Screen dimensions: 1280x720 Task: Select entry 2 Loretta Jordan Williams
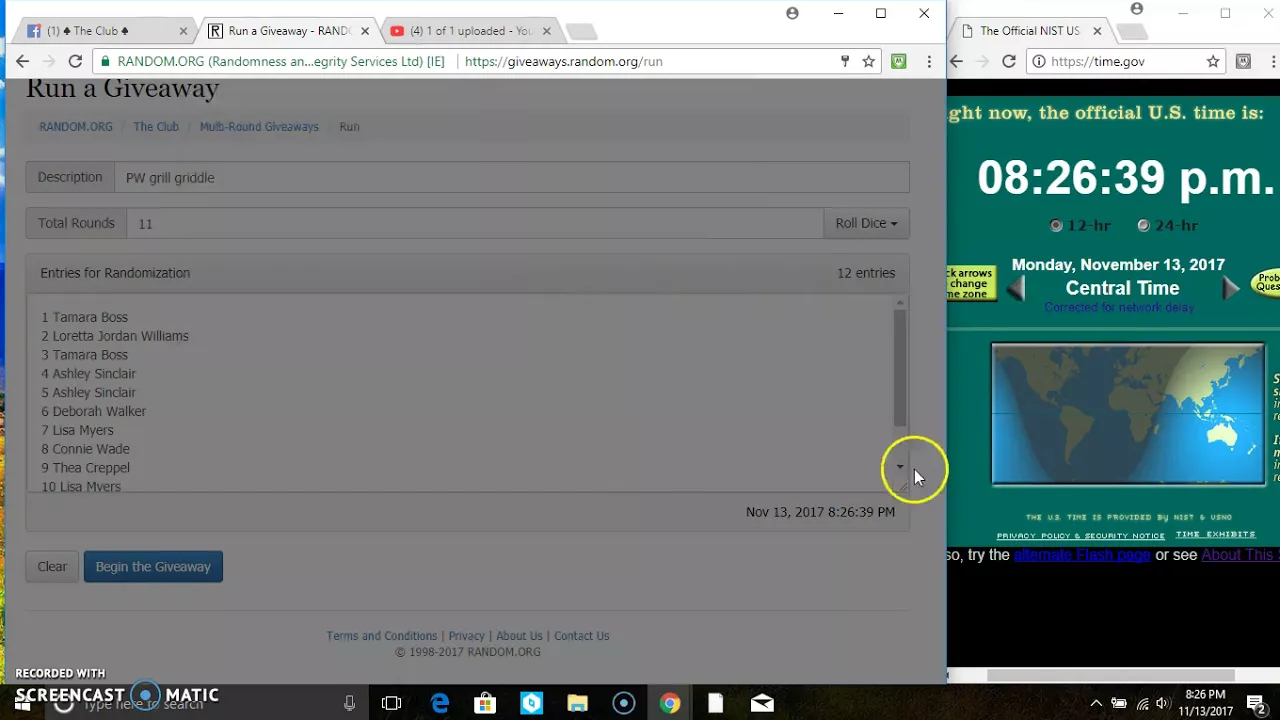tap(115, 336)
